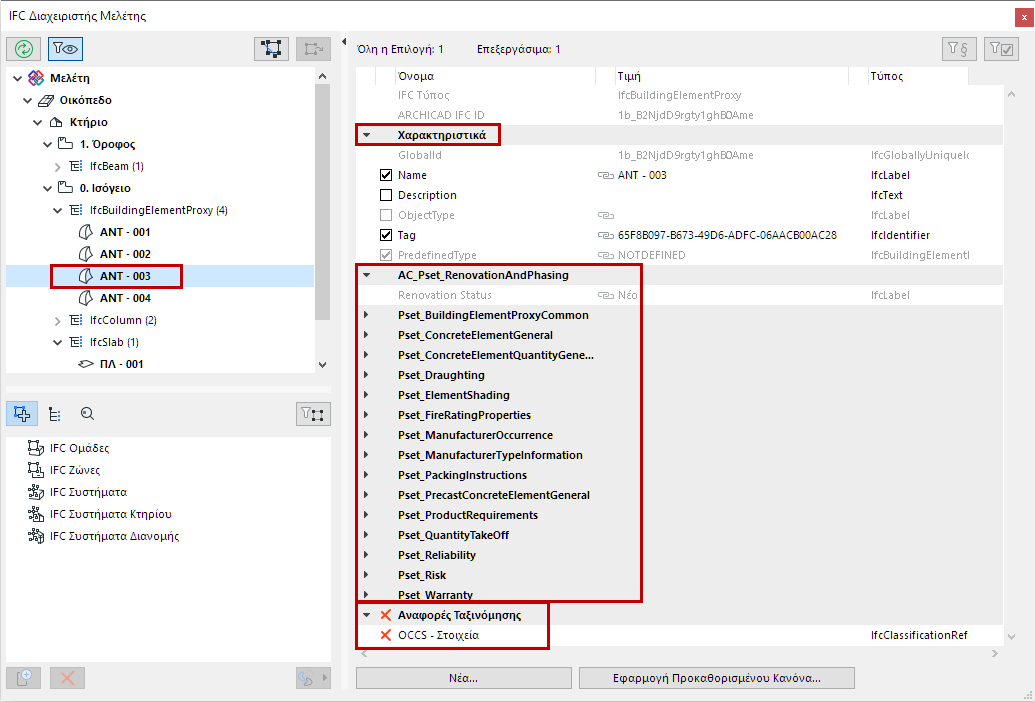This screenshot has width=1035, height=702.
Task: Click the properties list scroll down arrow
Action: 1011,637
